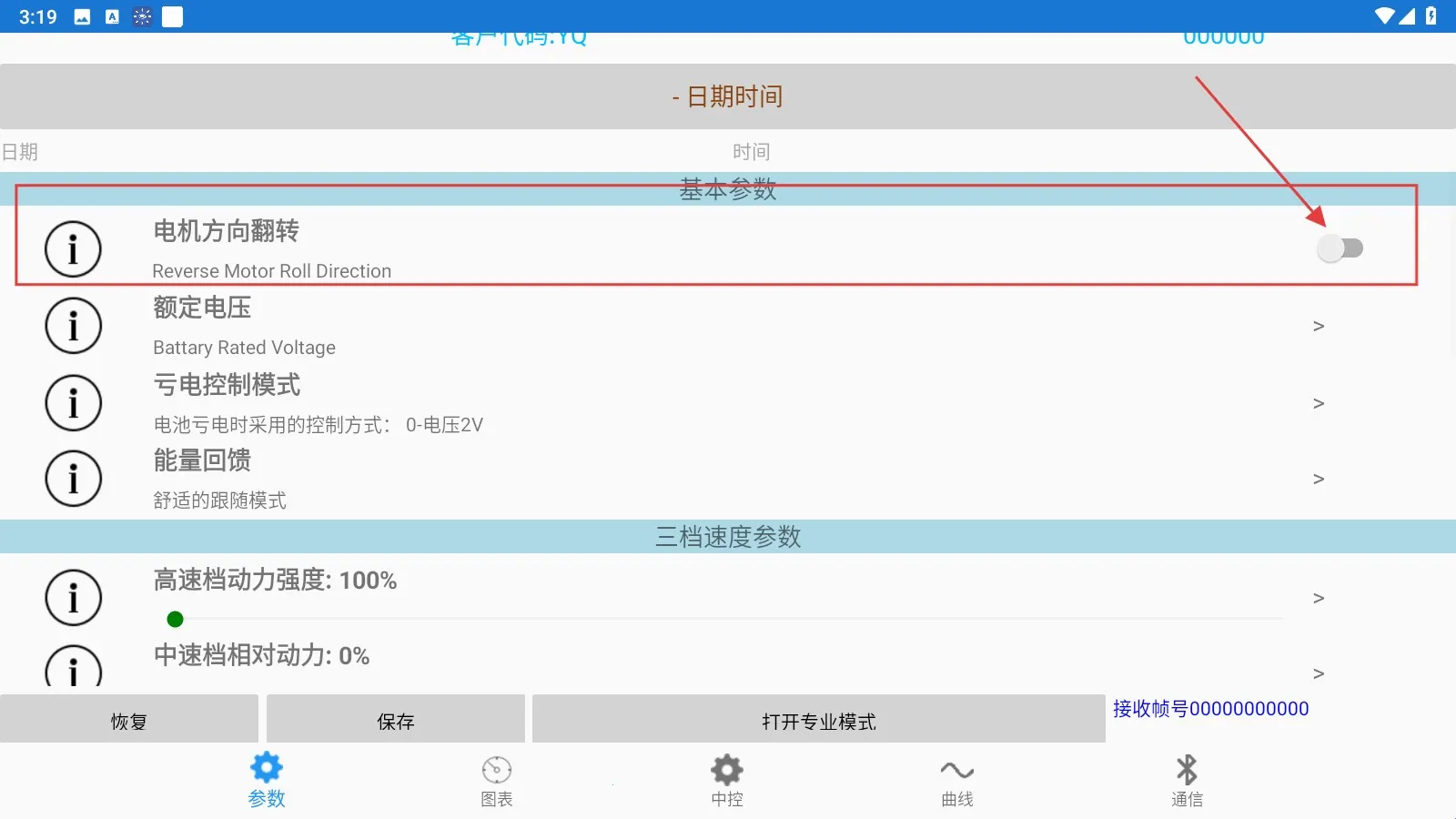The height and width of the screenshot is (819, 1456).
Task: Click the info icon beside 亏电控制模式
Action: point(73,401)
